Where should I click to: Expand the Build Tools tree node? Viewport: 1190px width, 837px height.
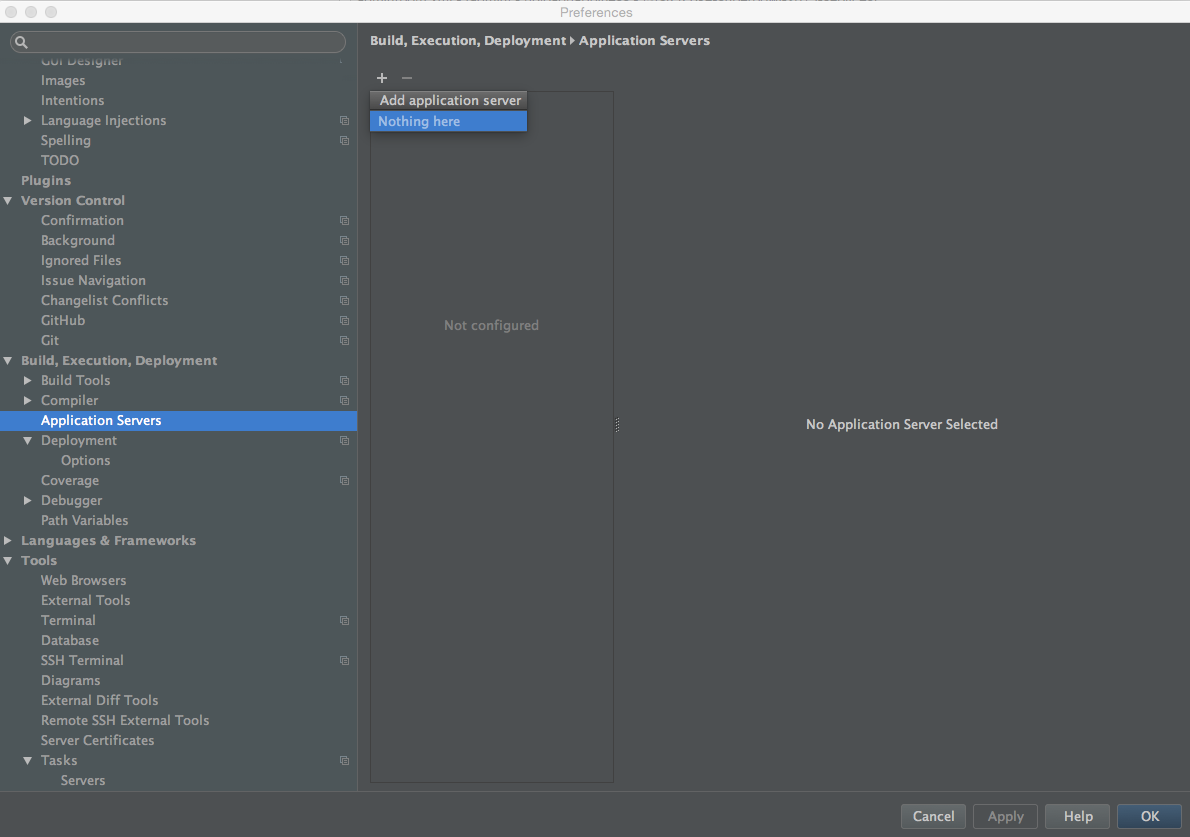click(x=28, y=381)
